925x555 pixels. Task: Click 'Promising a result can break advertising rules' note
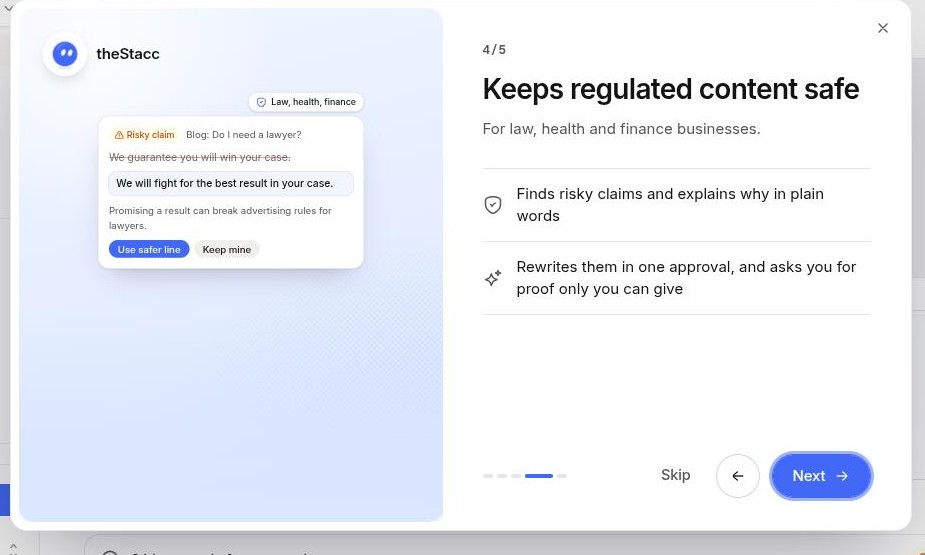click(x=220, y=218)
